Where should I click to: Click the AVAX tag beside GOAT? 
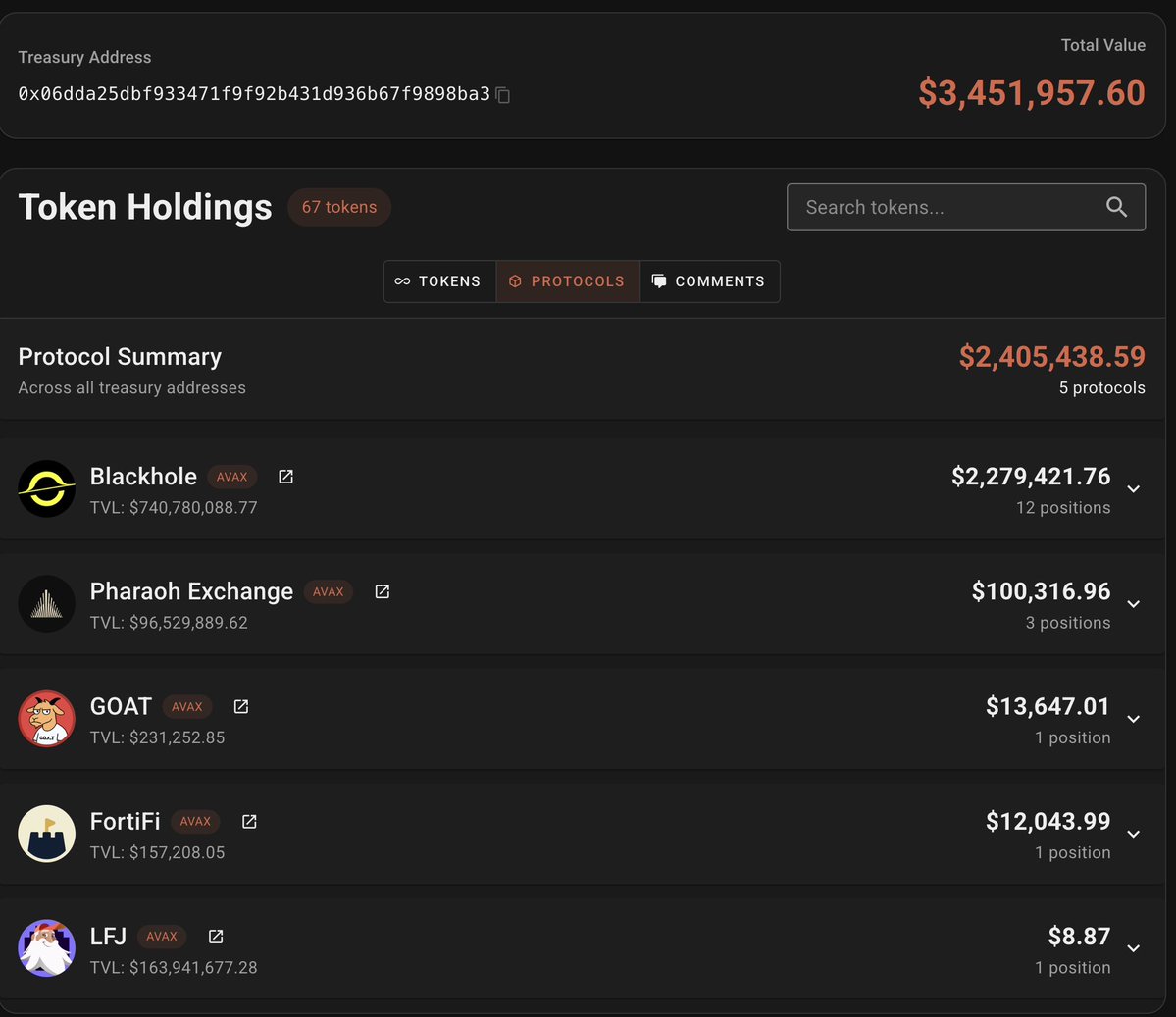[x=186, y=706]
